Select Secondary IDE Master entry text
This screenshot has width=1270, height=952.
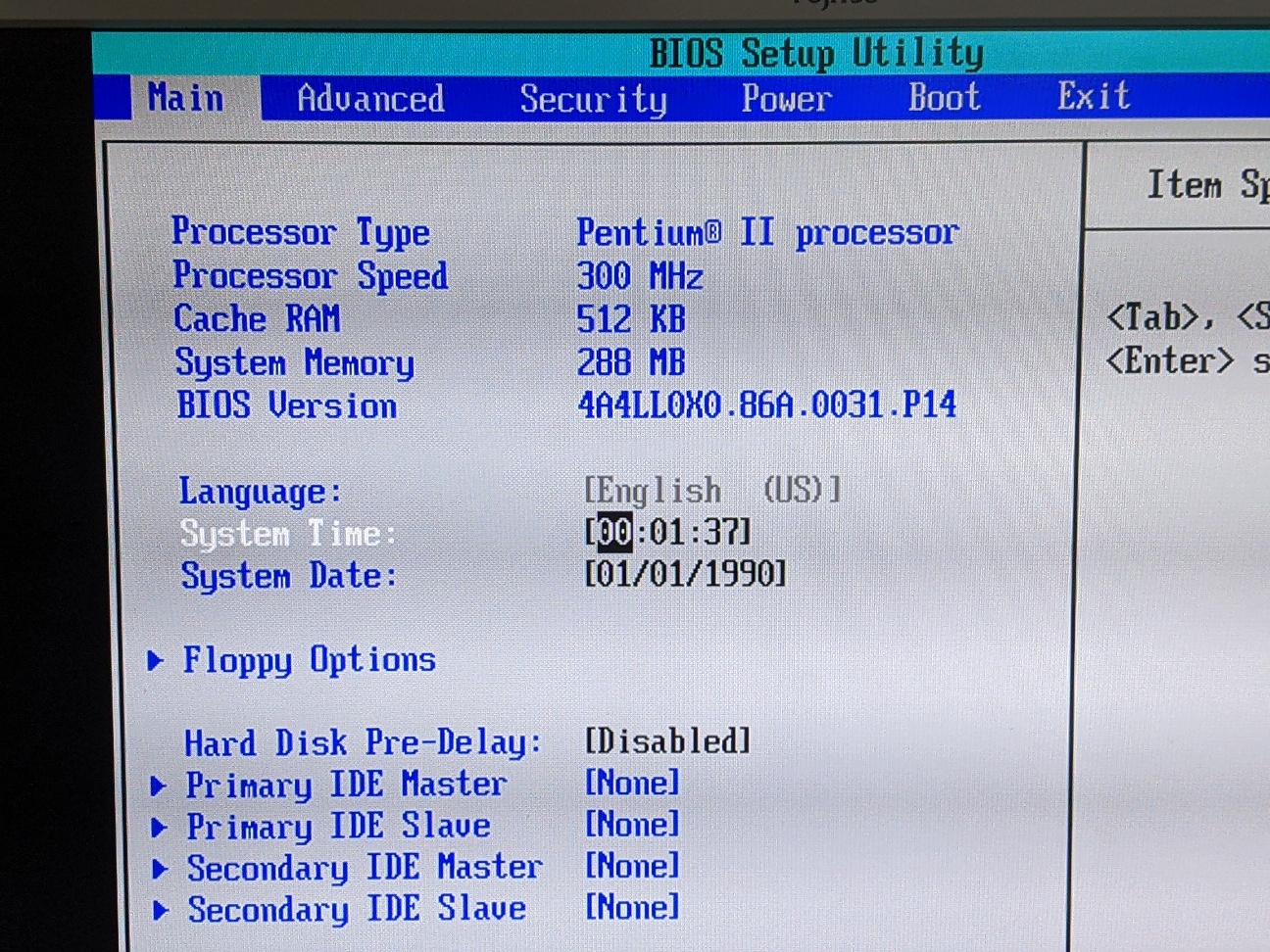coord(365,868)
